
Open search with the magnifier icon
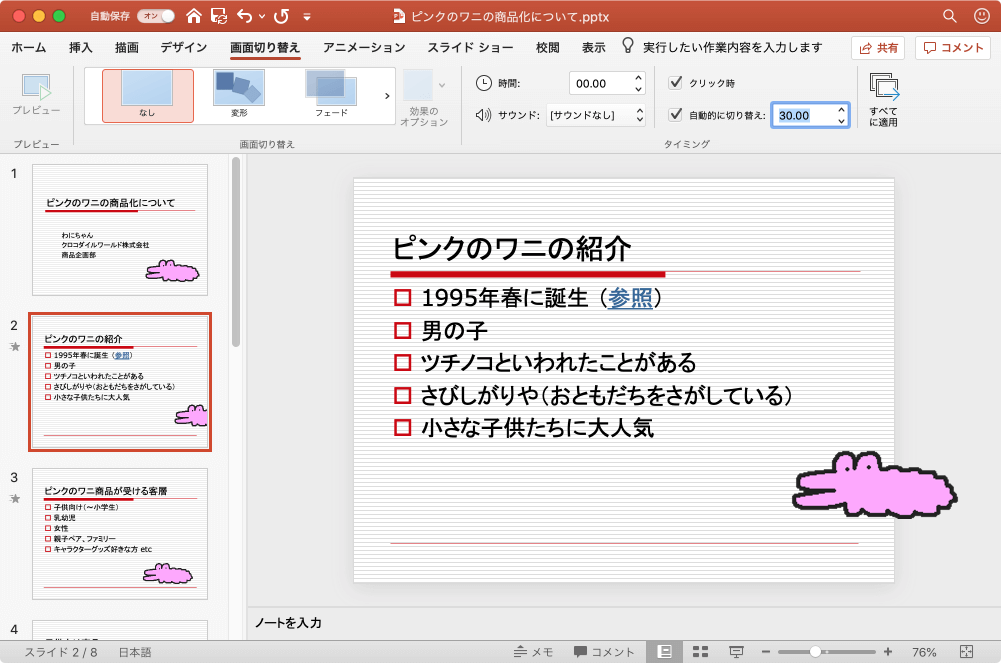pos(950,16)
